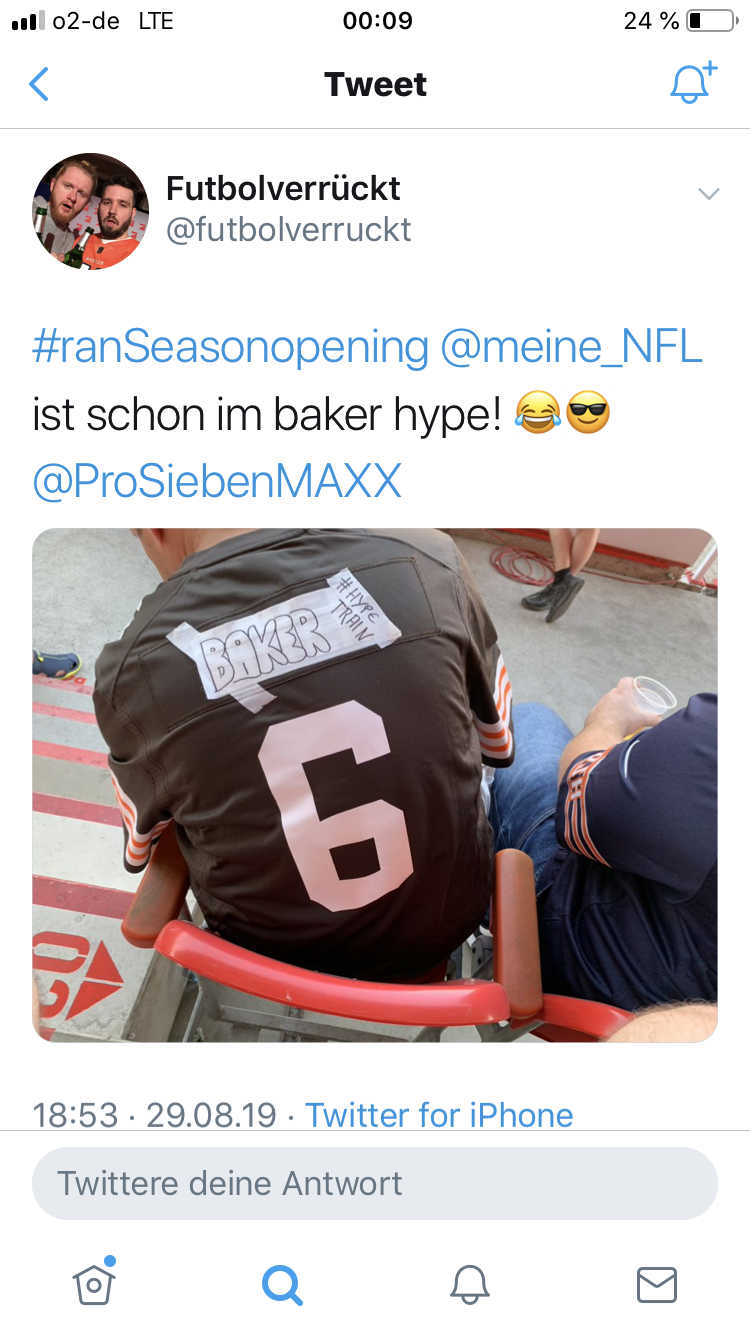The height and width of the screenshot is (1334, 750).
Task: Tap the Futbolverrückt display name
Action: click(x=283, y=187)
